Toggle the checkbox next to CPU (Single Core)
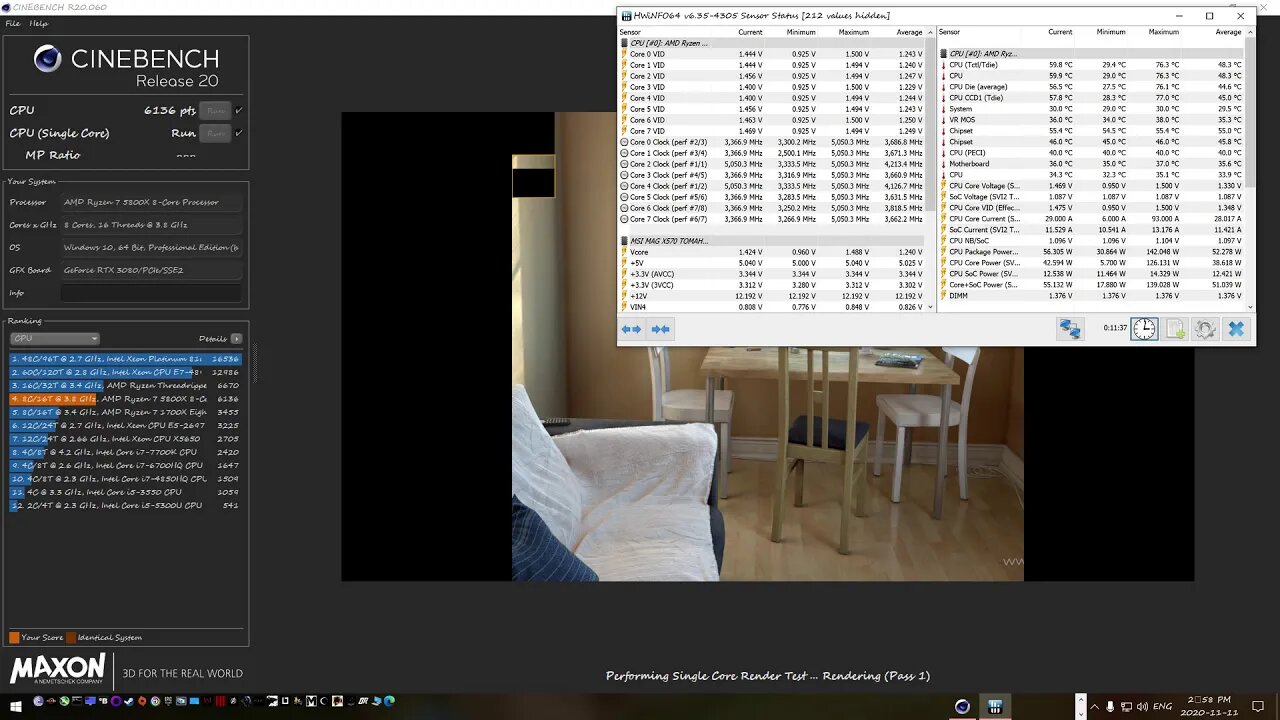The image size is (1280, 720). (238, 133)
